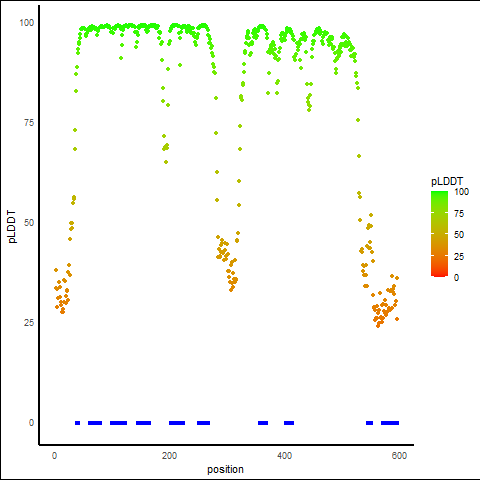Image resolution: width=480 pixels, height=480 pixels.
Task: Click the legend label 75
Action: point(459,214)
